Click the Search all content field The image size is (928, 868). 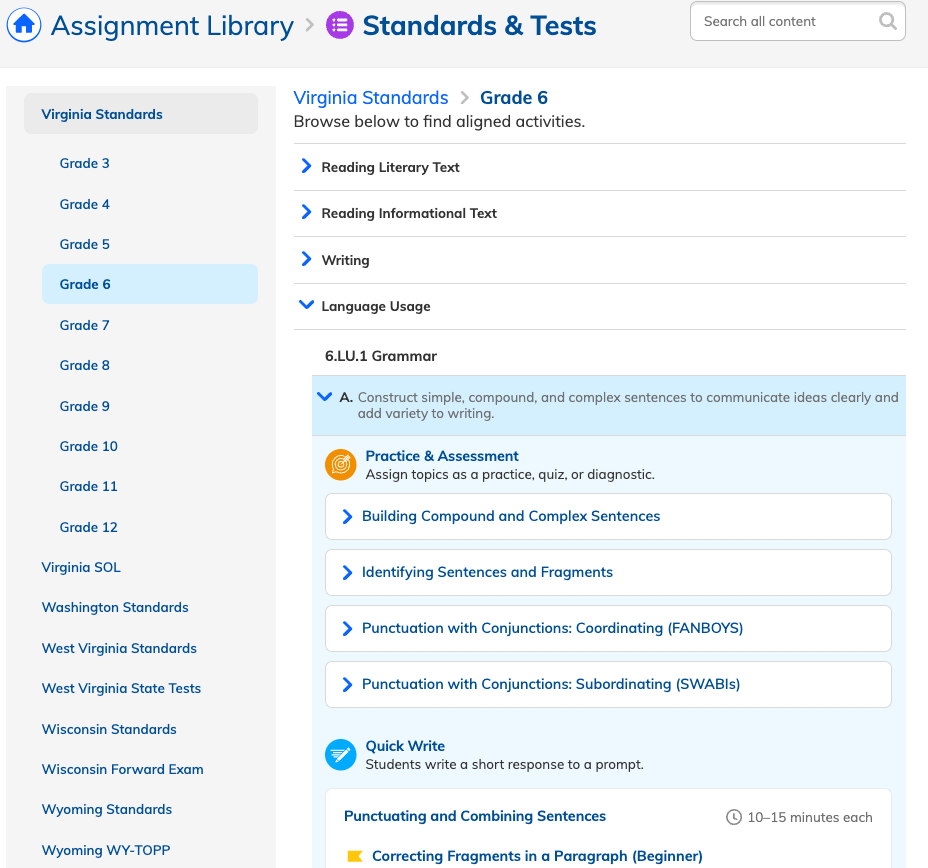coord(797,21)
